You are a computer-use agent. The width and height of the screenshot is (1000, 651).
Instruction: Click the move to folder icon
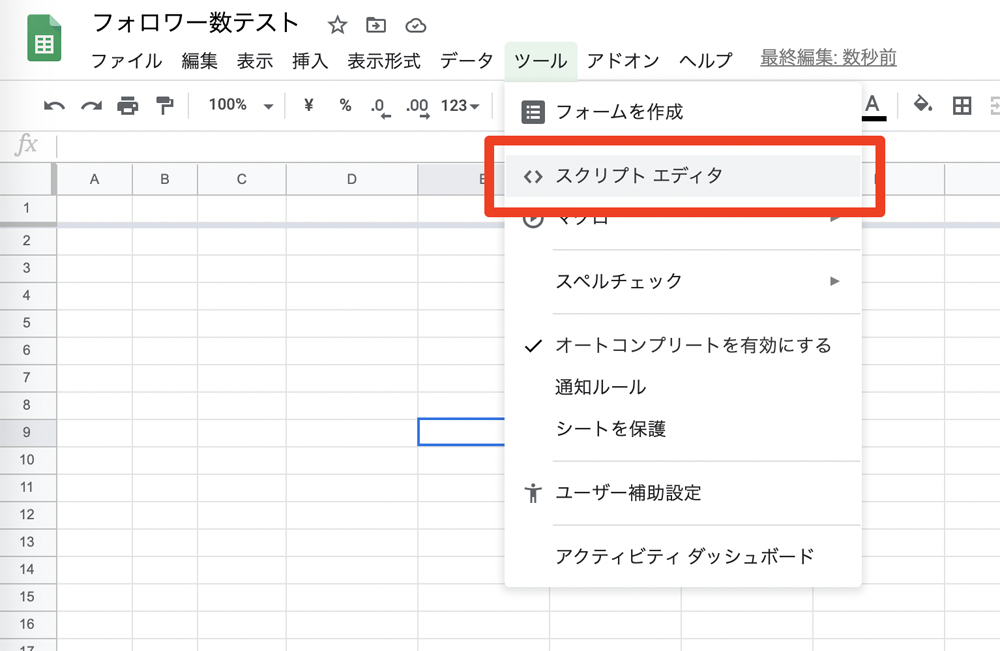click(x=376, y=26)
